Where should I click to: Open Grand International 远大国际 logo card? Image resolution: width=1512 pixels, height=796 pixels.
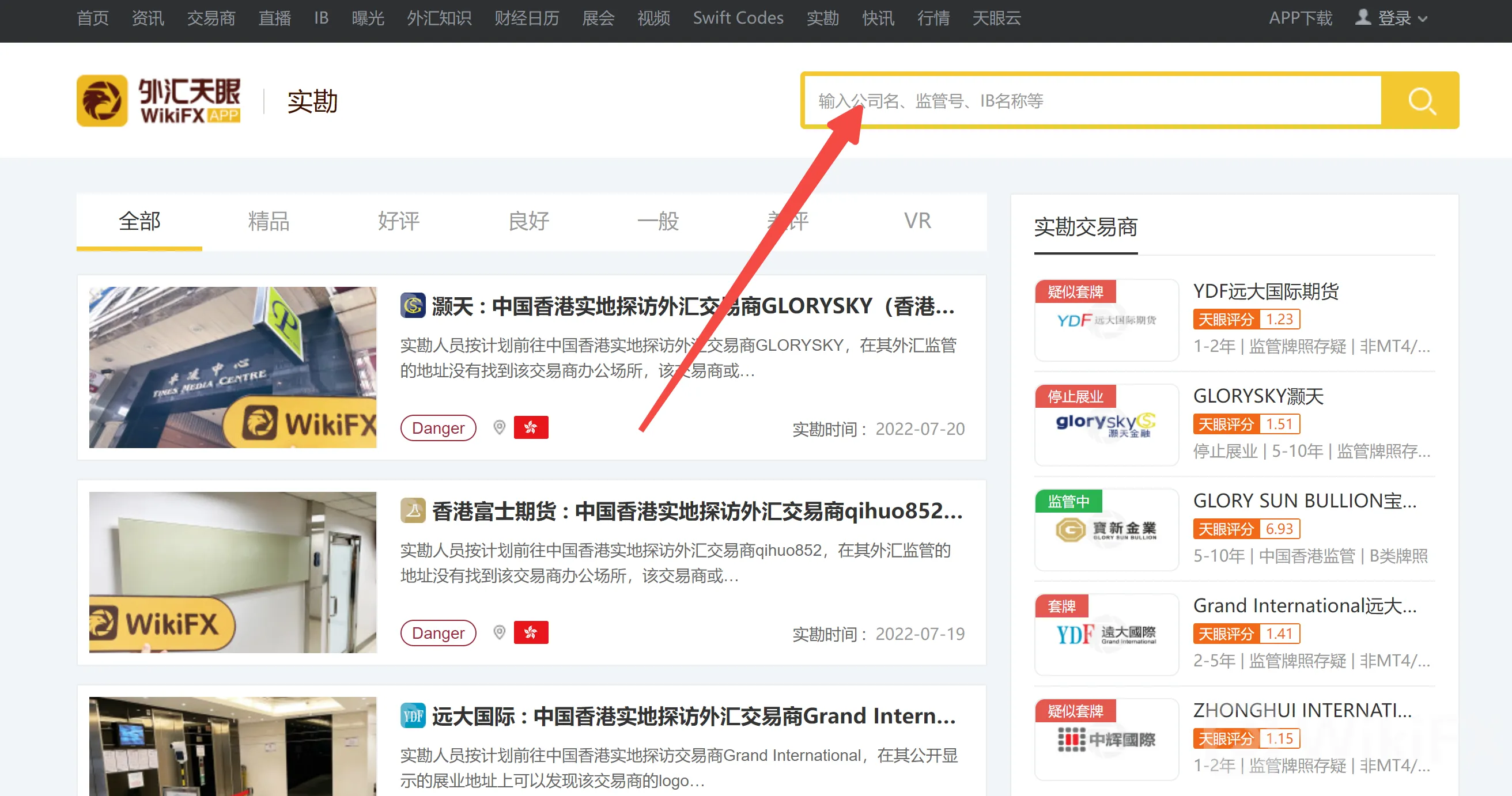click(1106, 634)
